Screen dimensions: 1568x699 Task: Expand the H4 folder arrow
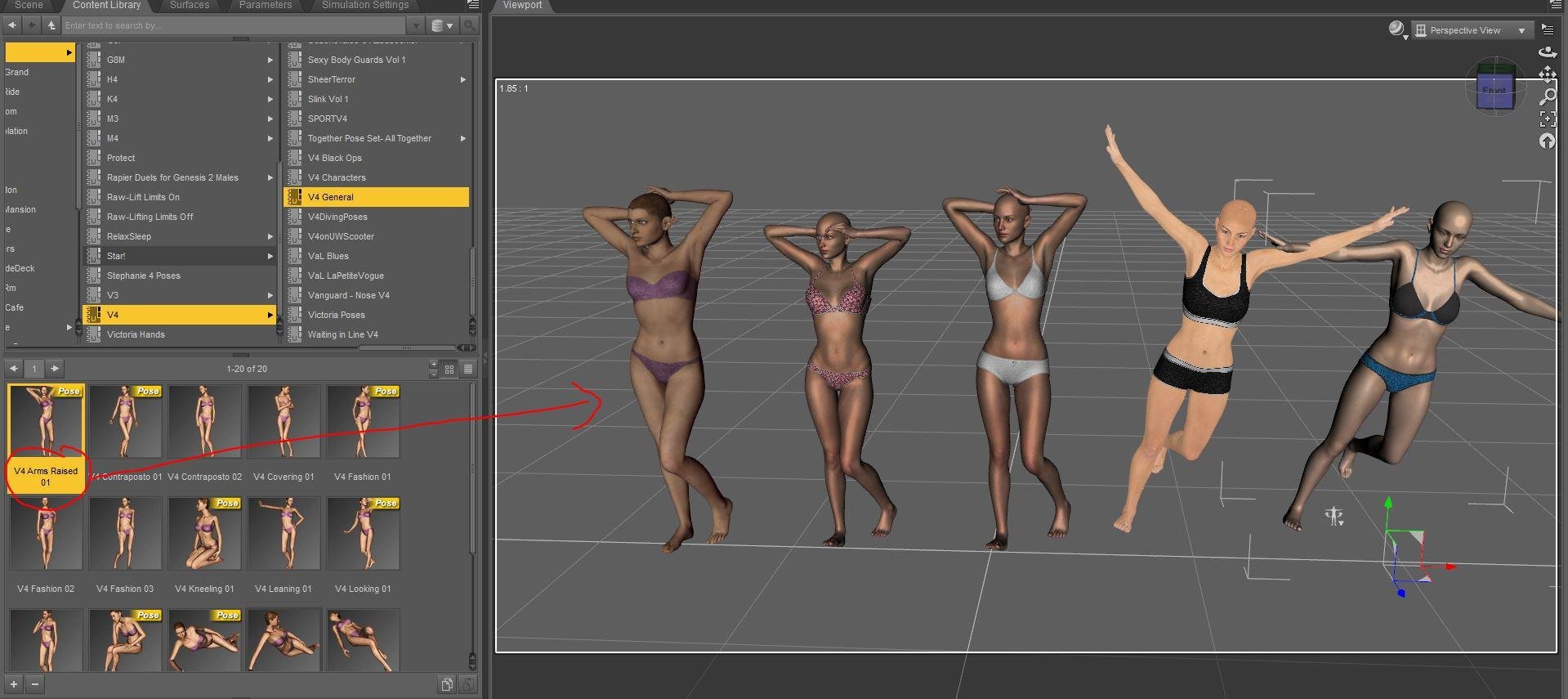[x=270, y=79]
